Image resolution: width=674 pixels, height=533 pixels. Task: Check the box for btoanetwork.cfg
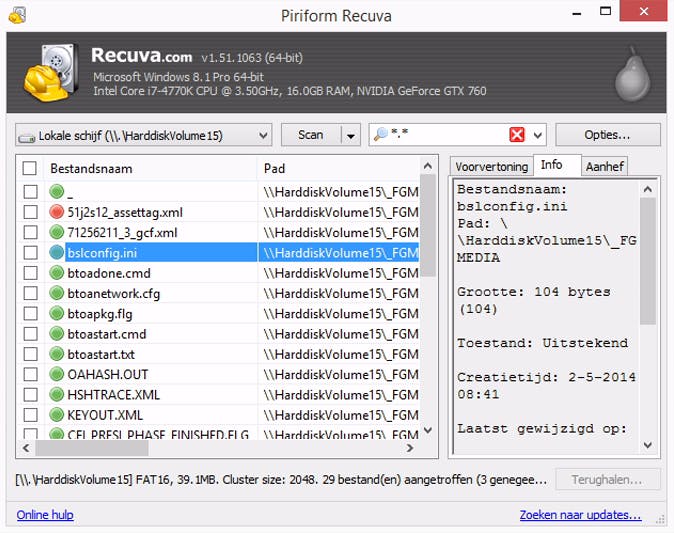[30, 293]
